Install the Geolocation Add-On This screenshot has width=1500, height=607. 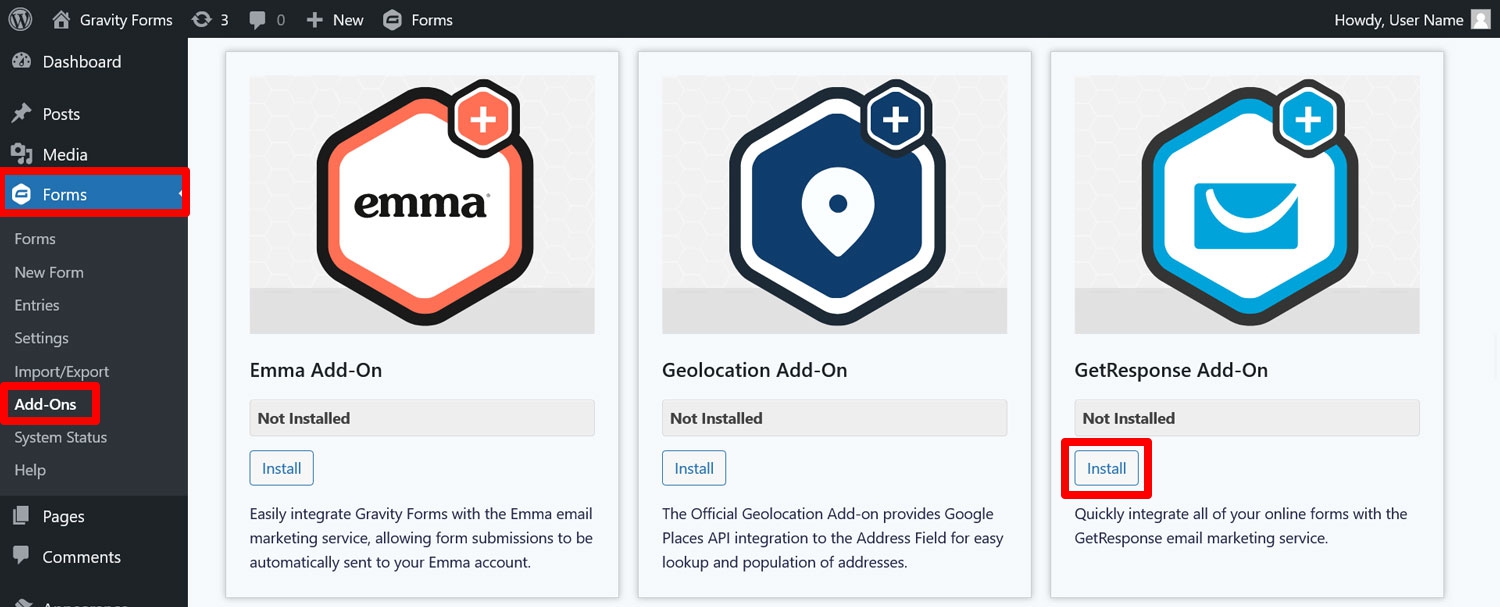pyautogui.click(x=694, y=468)
